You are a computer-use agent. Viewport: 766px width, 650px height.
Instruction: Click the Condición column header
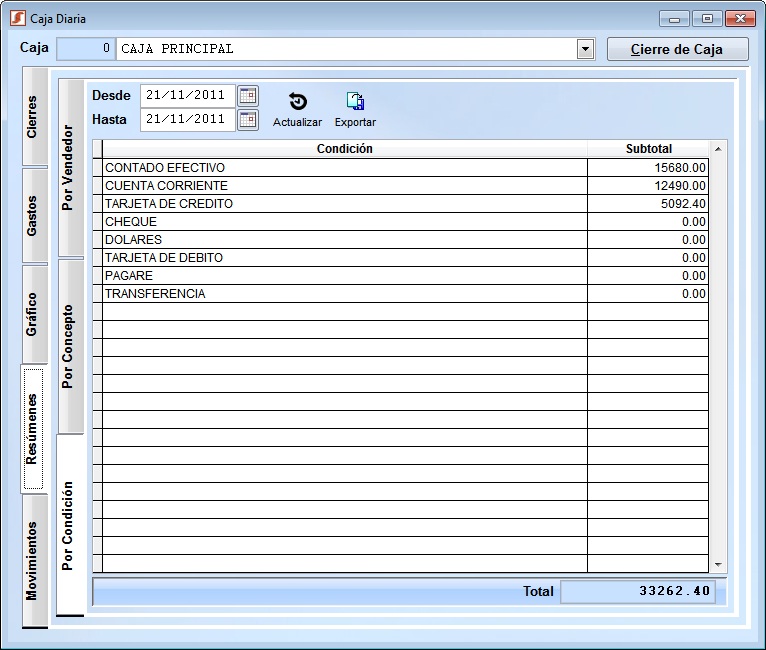[344, 149]
